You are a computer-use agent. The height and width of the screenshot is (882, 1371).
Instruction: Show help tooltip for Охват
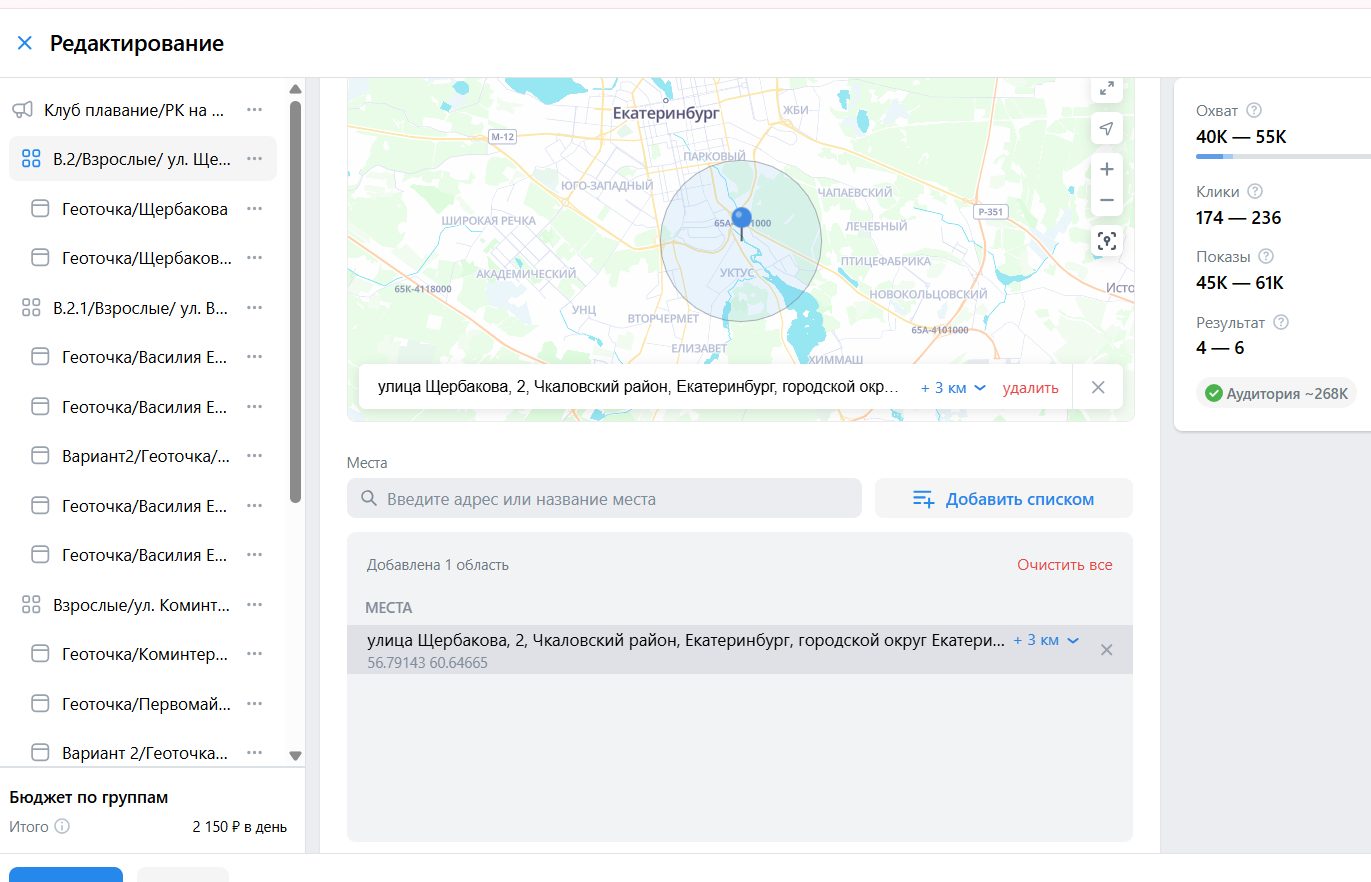tap(1254, 110)
